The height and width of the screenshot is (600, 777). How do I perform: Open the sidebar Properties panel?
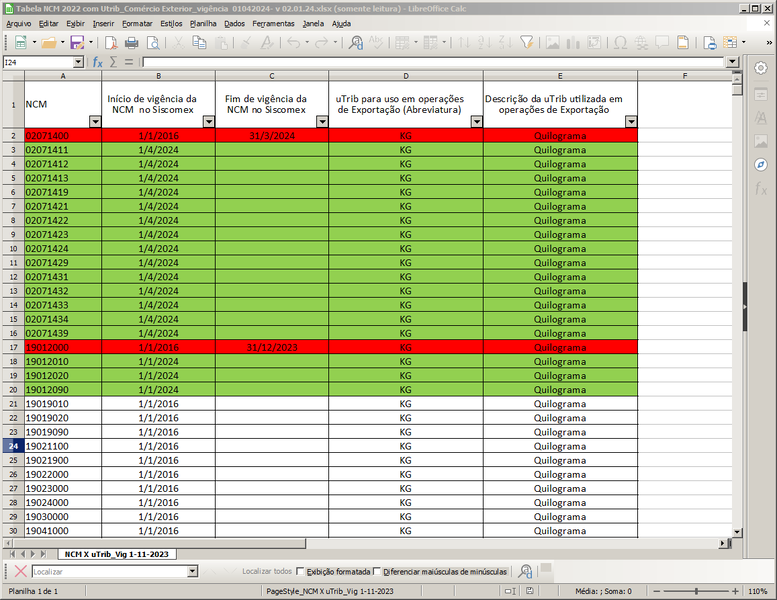pyautogui.click(x=761, y=94)
